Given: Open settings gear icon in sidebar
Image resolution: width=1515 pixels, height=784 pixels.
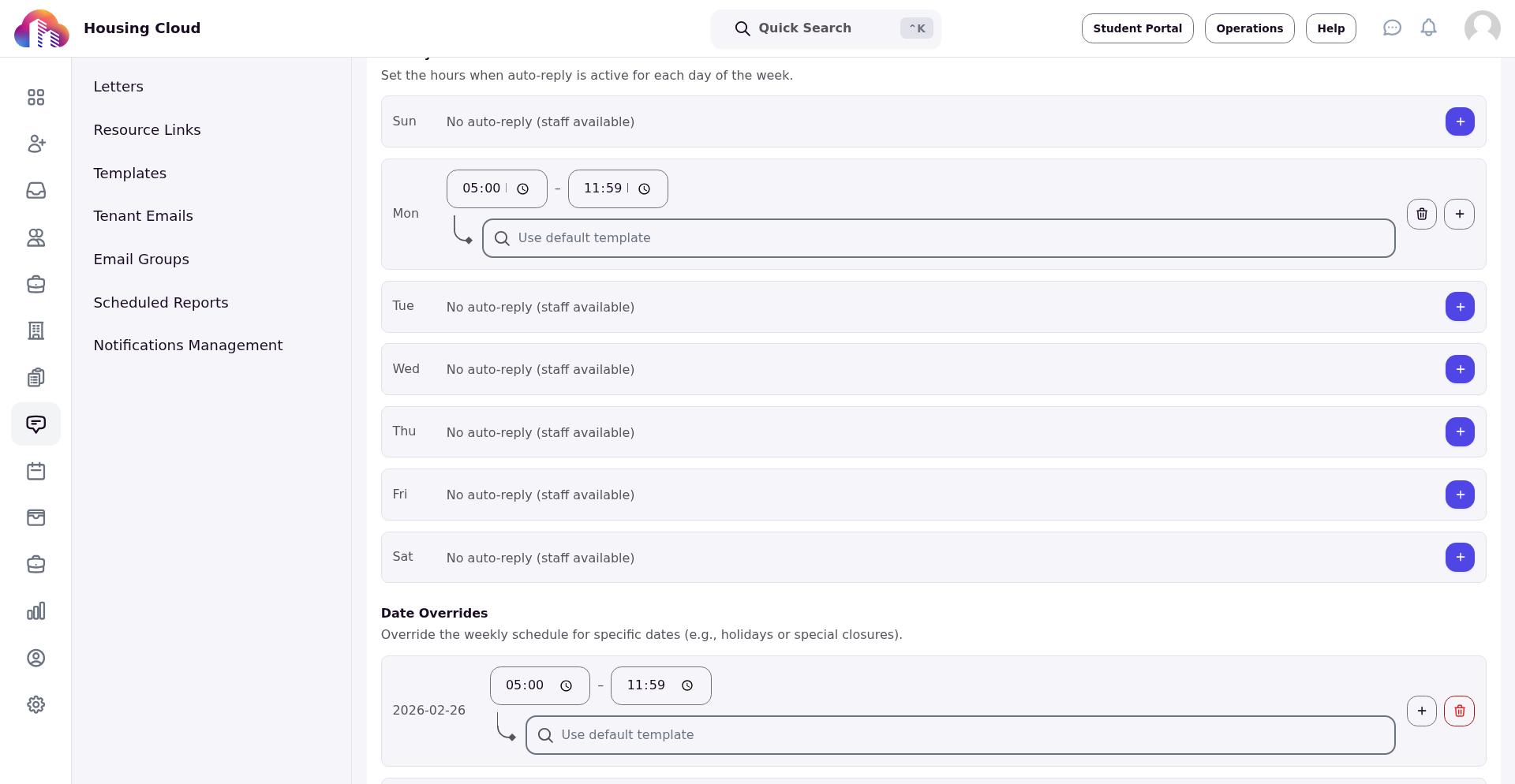Looking at the screenshot, I should tap(36, 705).
